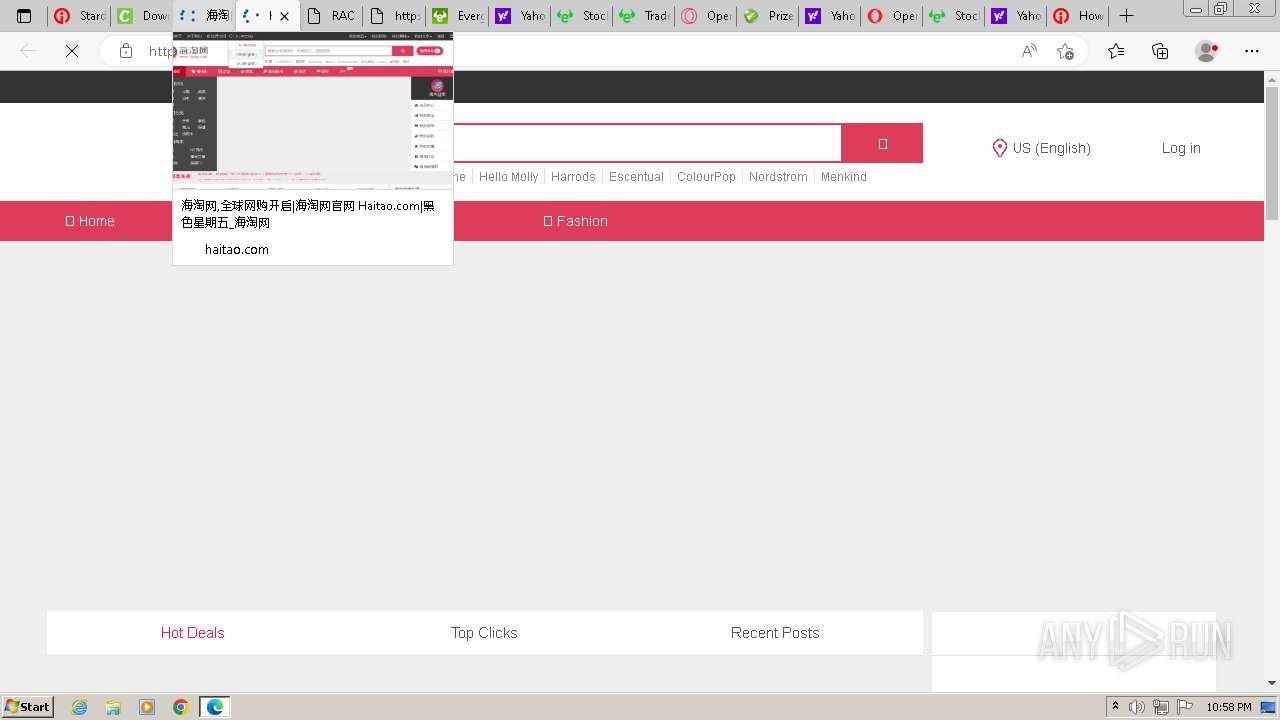Open File Explorer from taskbar
The image size is (1280, 720).
(x=113, y=707)
